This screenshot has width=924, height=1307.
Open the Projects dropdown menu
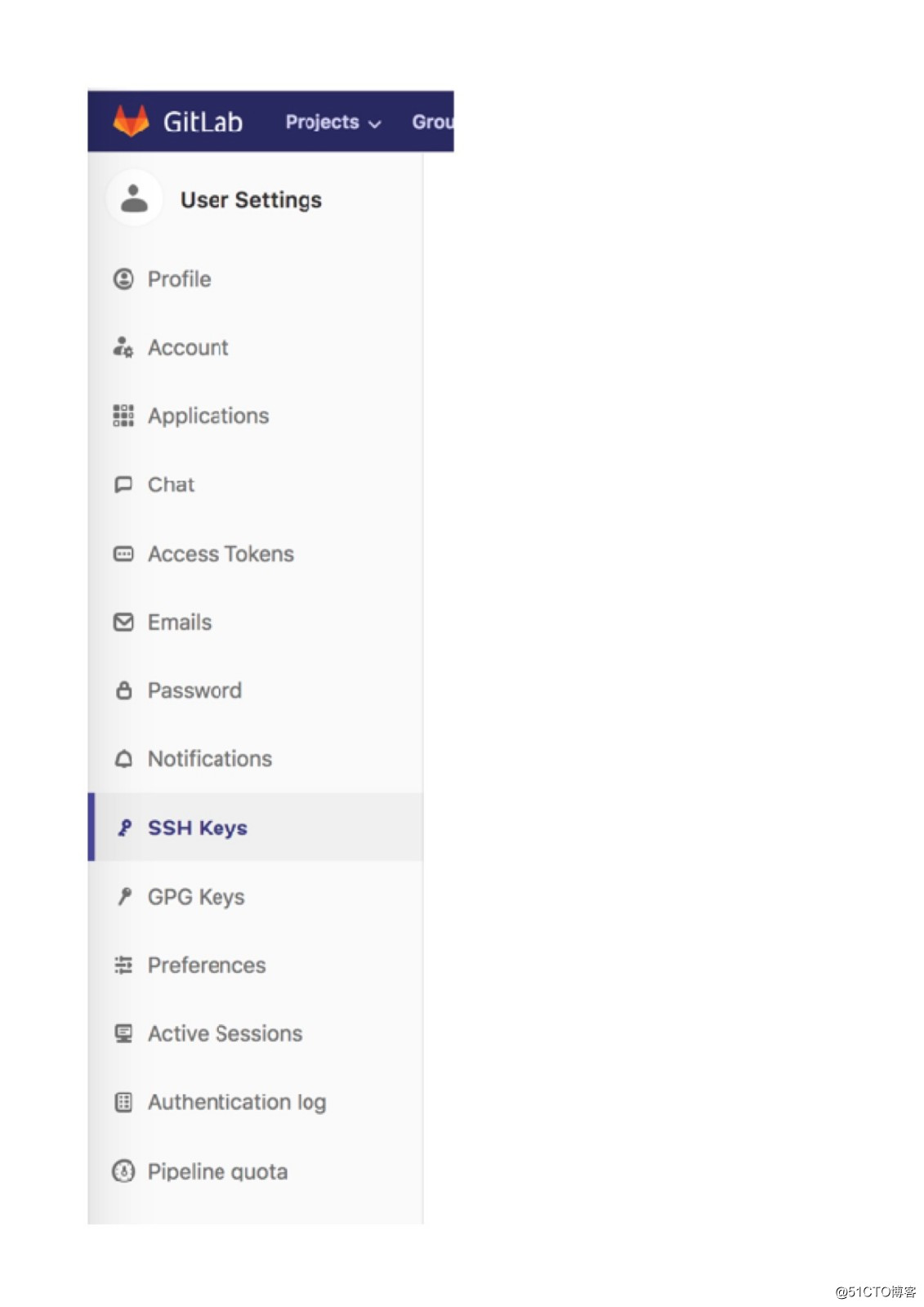tap(333, 122)
